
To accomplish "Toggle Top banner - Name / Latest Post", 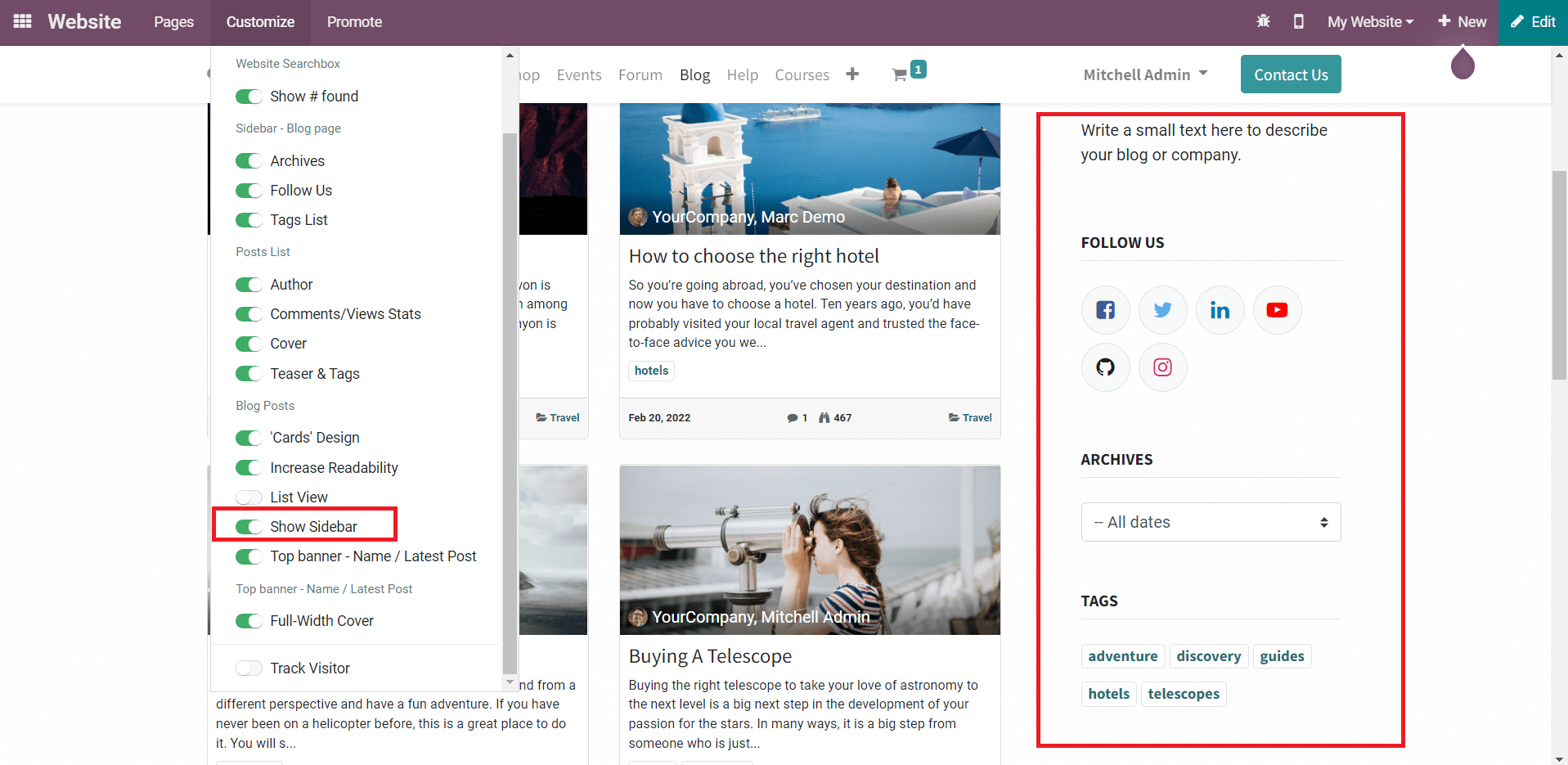I will coord(249,556).
